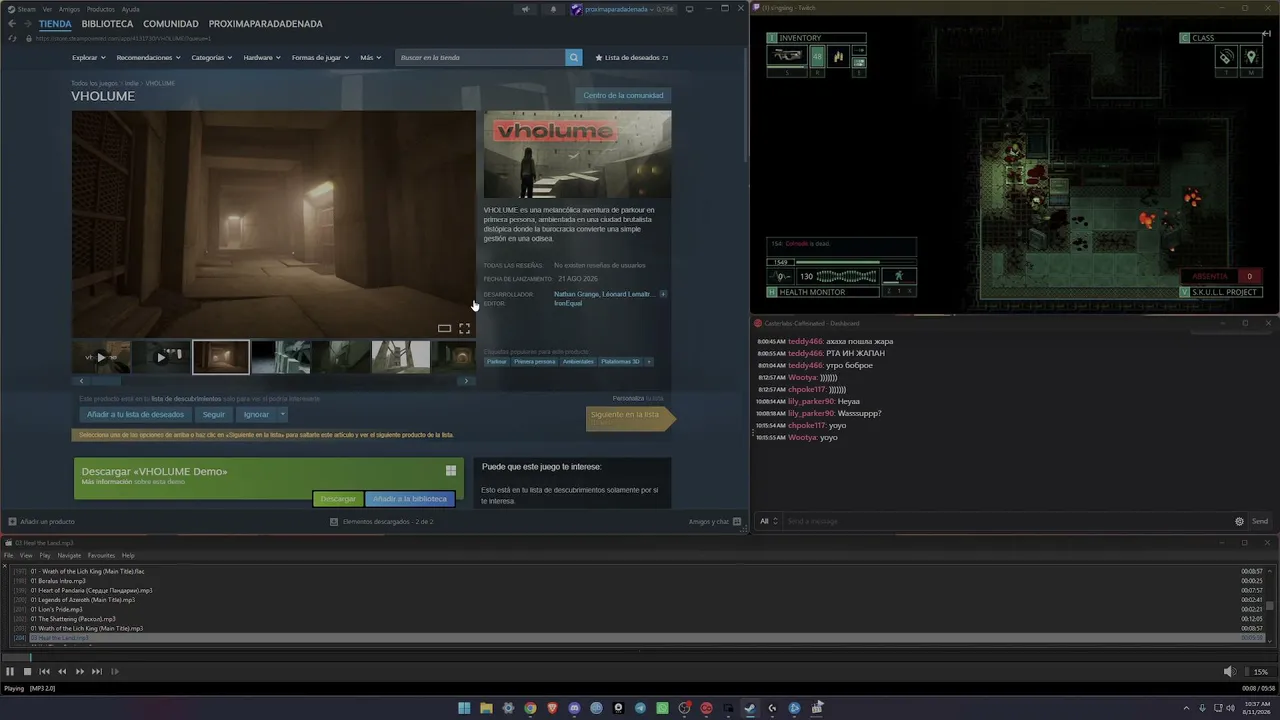The image size is (1280, 720).
Task: Fast-forward the track in music player
Action: 79,672
